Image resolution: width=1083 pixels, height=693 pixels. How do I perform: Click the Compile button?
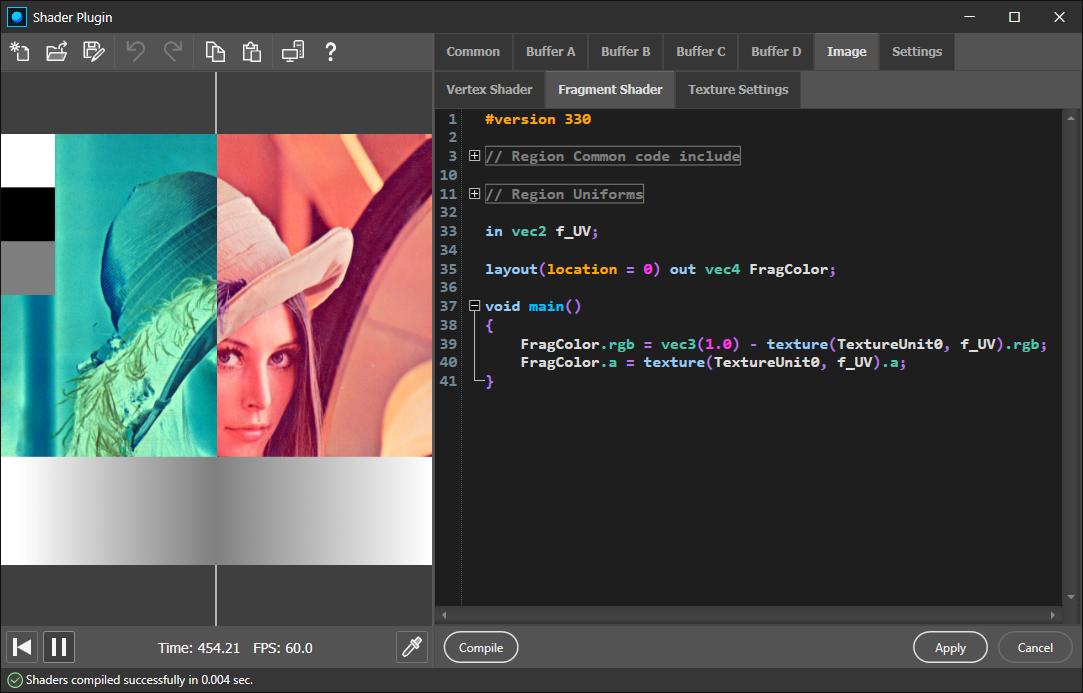pos(481,647)
